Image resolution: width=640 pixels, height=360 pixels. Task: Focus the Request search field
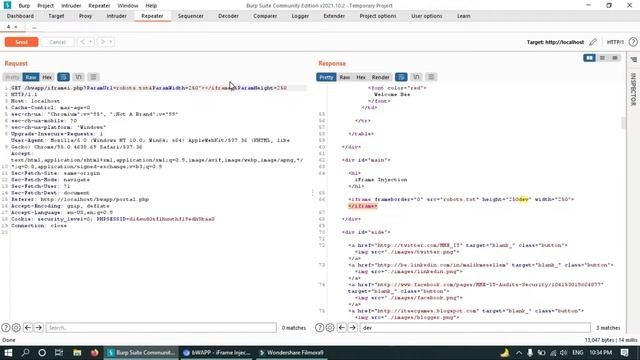tap(161, 327)
